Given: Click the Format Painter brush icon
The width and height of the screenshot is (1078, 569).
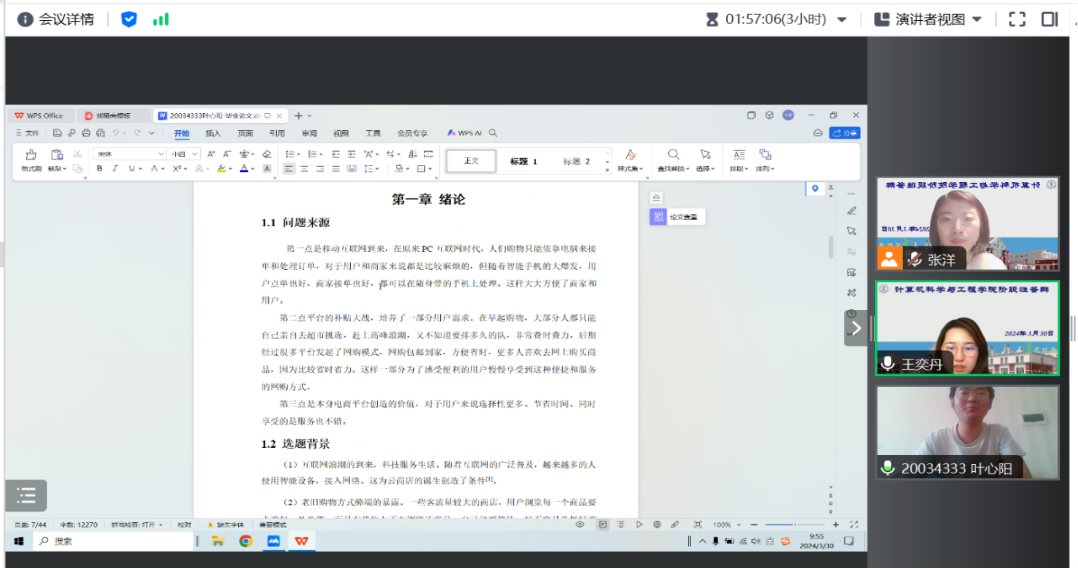Looking at the screenshot, I should 31,155.
